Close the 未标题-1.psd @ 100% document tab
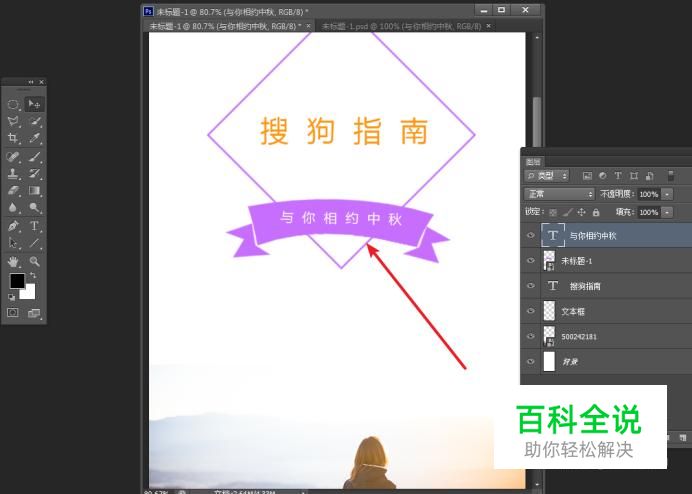 click(489, 26)
